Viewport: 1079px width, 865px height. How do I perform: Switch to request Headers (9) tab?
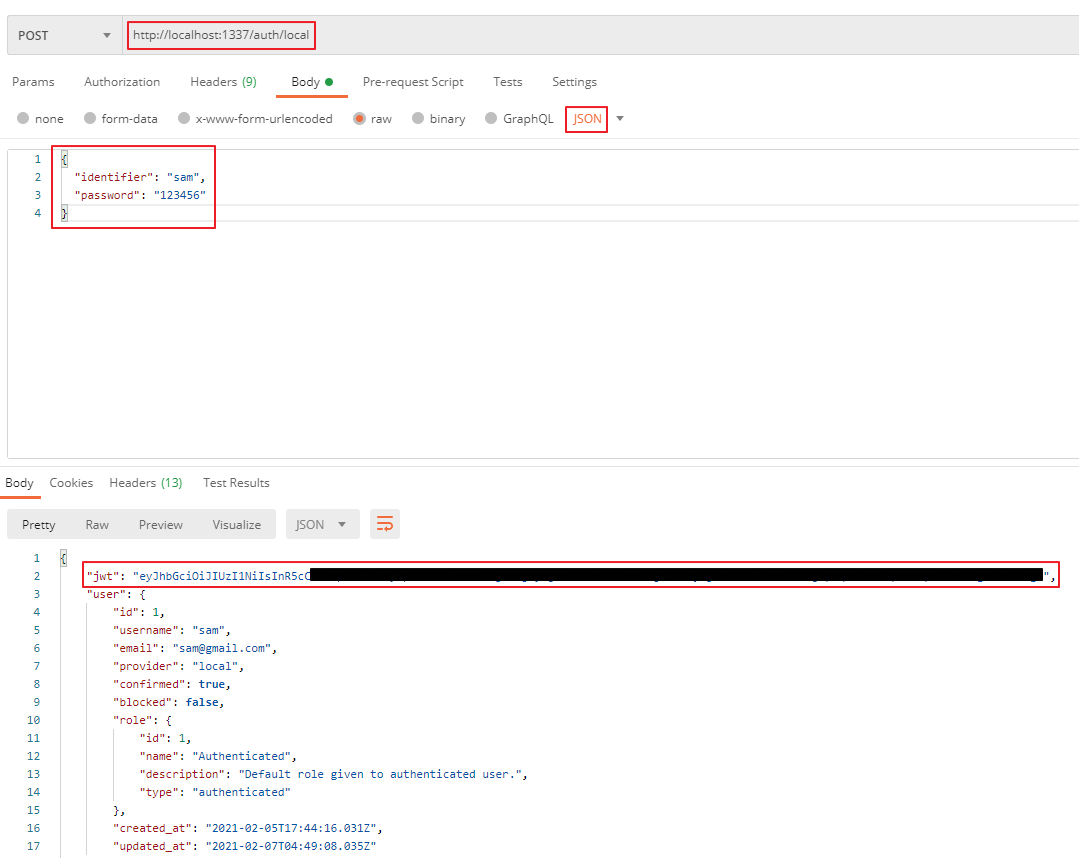pos(223,82)
